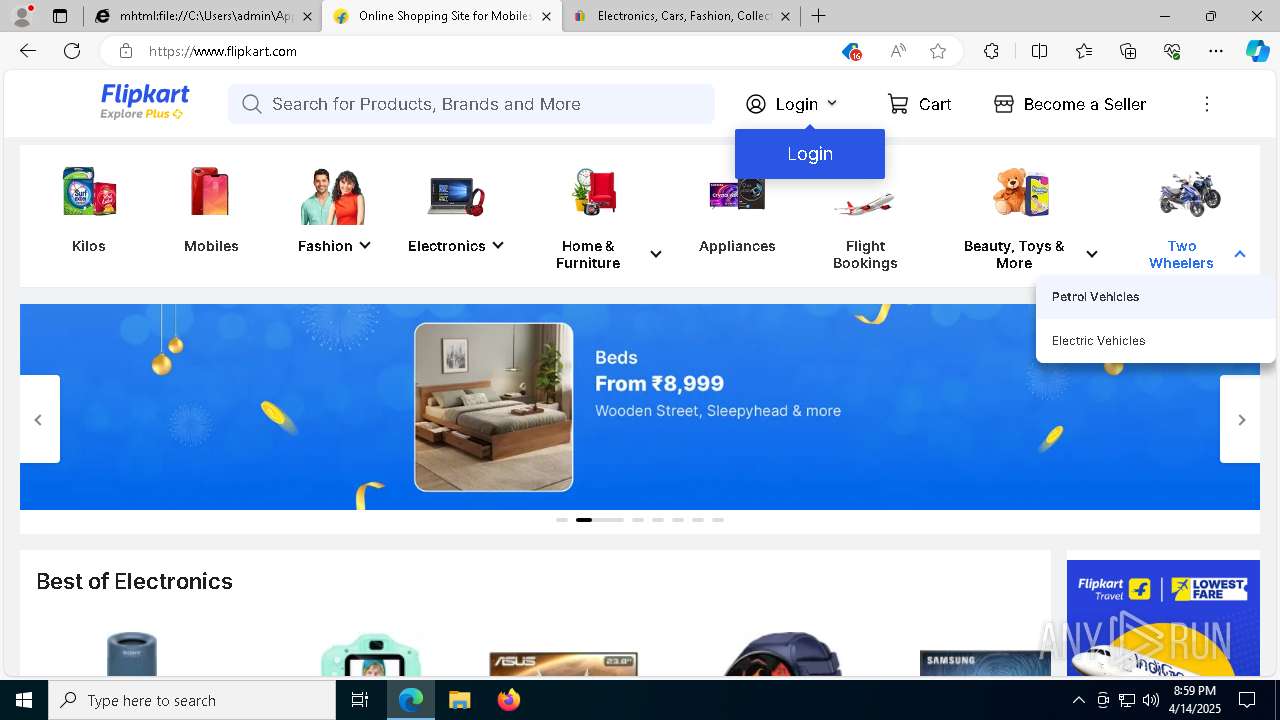Open the Windows Start menu
Image resolution: width=1280 pixels, height=720 pixels.
click(x=24, y=700)
